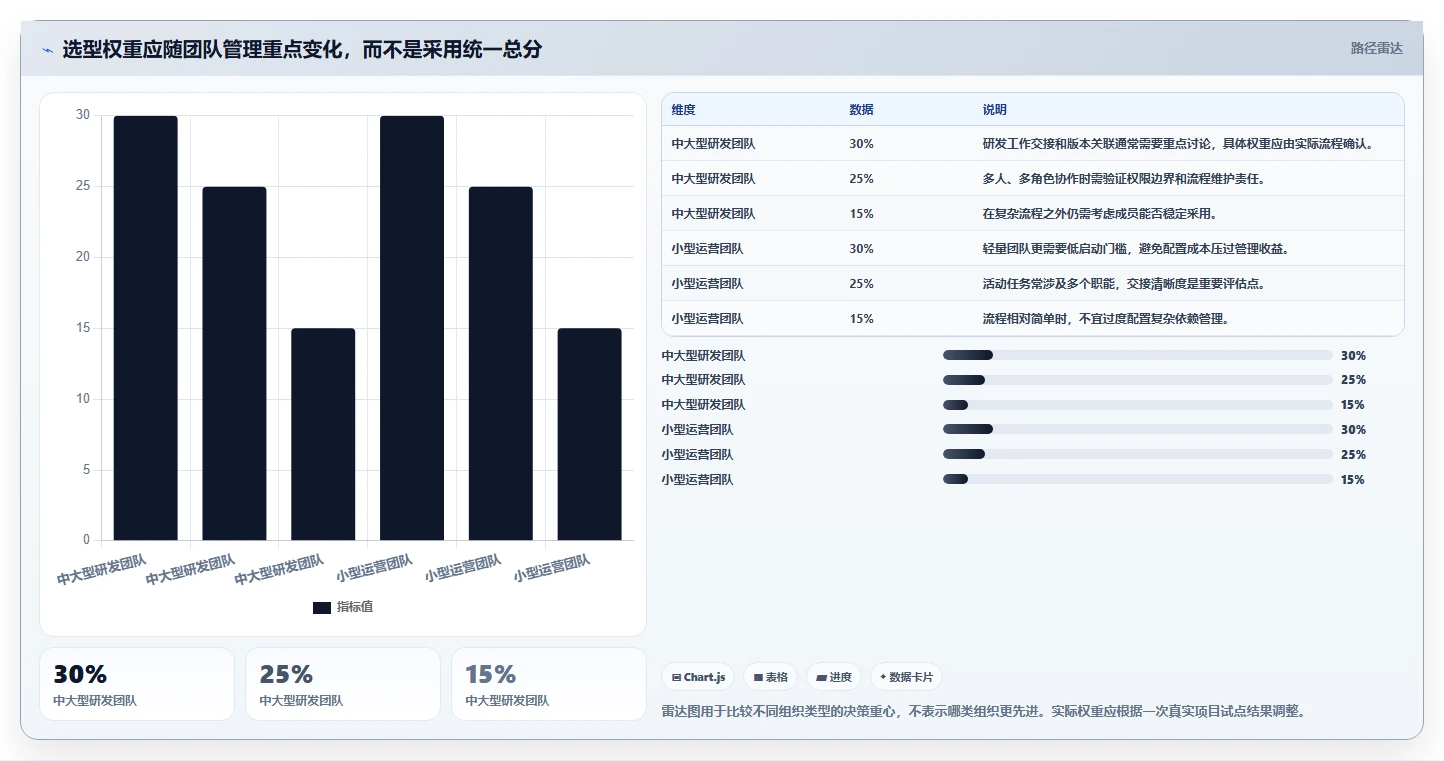
Task: Click the 轻量团队更需要低启动门槛 description cell
Action: point(1135,249)
